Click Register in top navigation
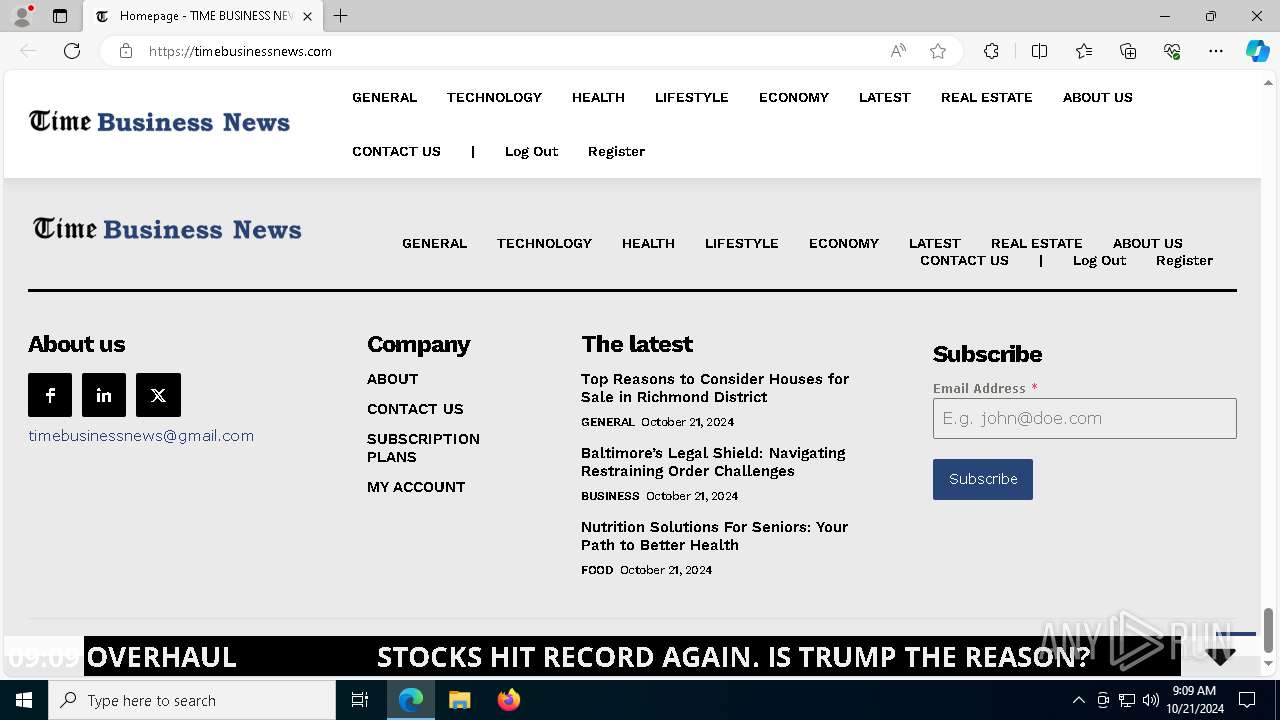 616,151
